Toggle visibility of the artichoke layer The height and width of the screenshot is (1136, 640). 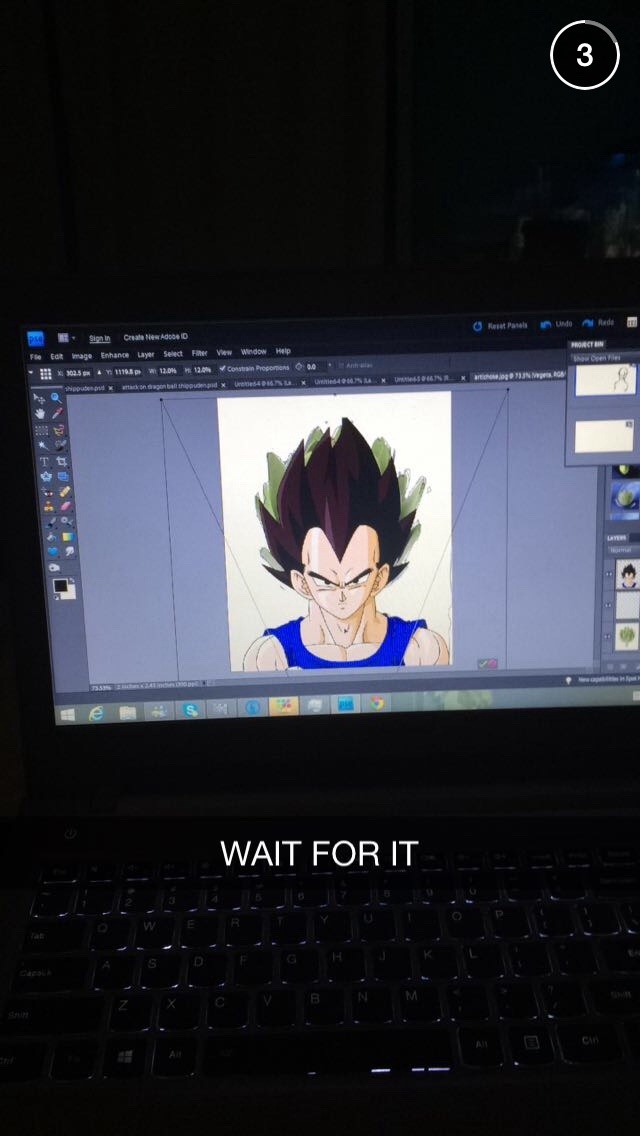(609, 634)
